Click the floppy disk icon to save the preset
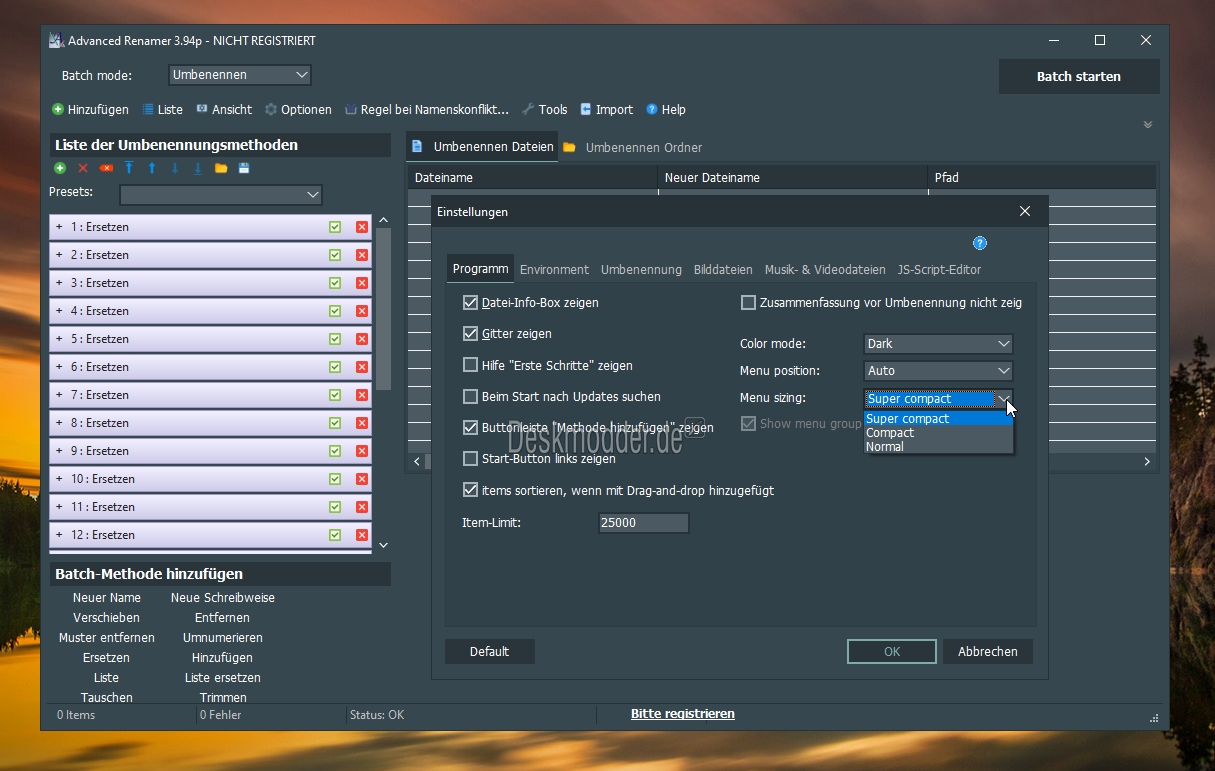The image size is (1215, 771). click(244, 168)
